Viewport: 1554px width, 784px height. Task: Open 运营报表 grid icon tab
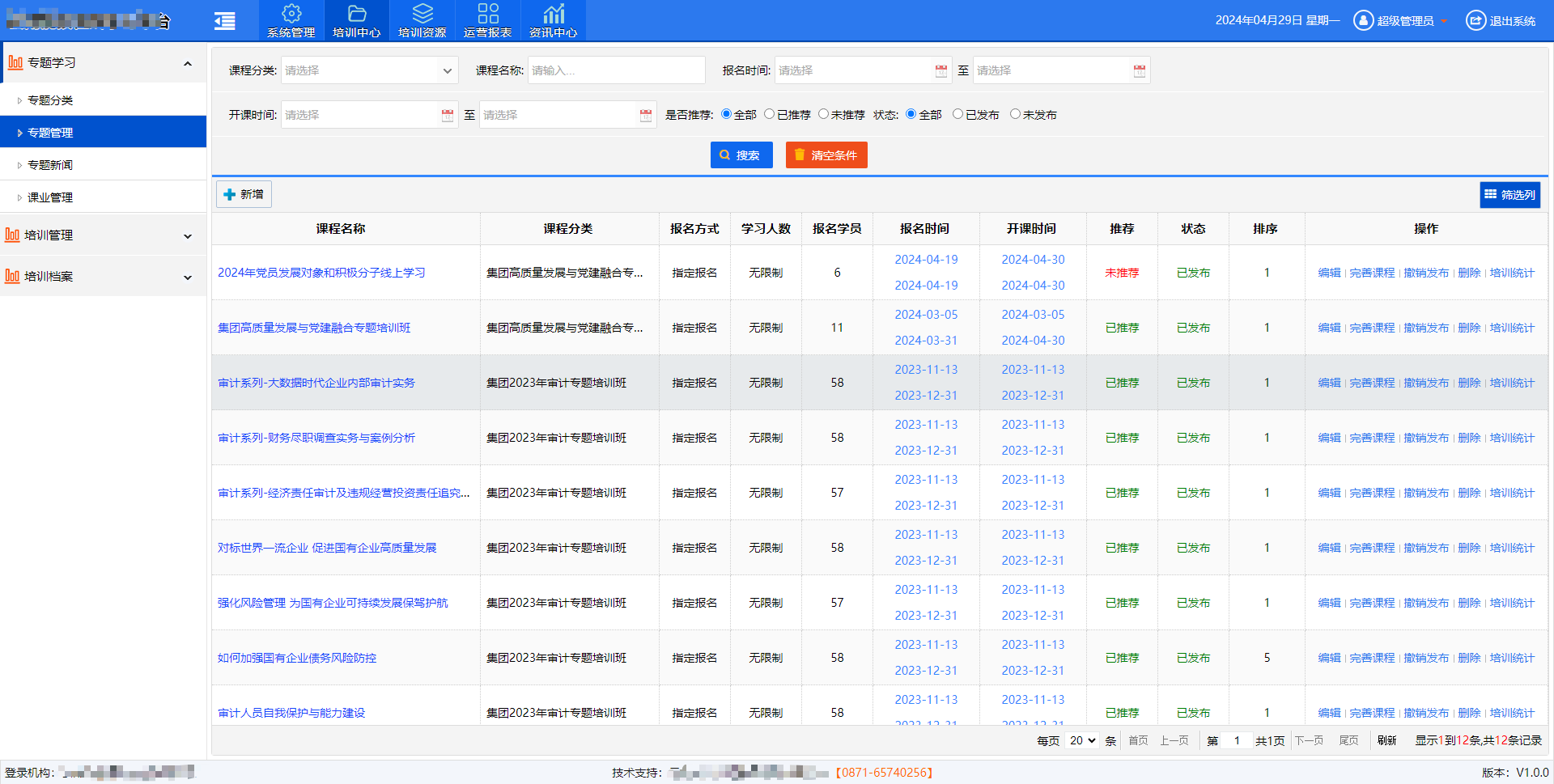(x=488, y=20)
